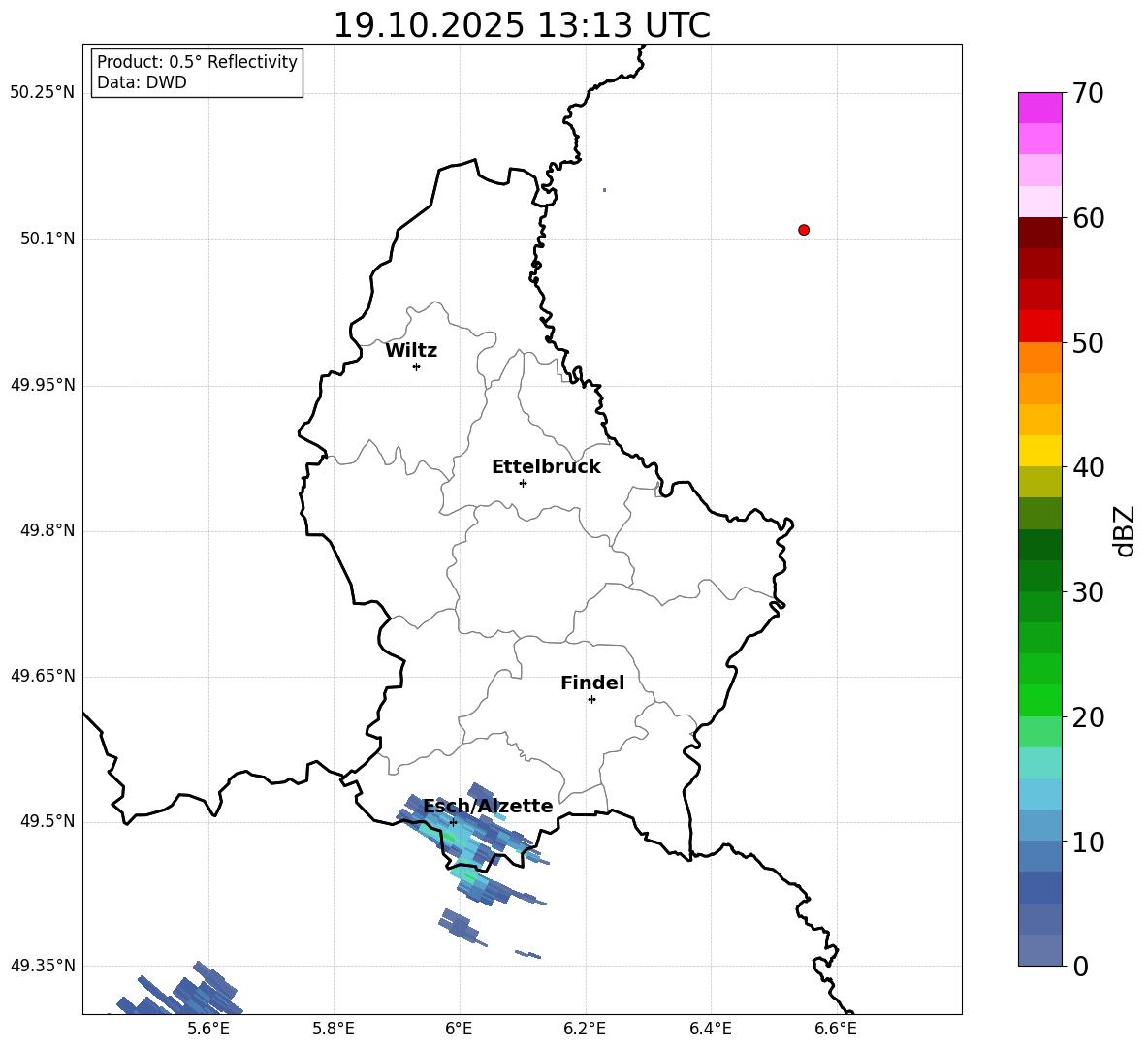
Task: Click the 49.35°N latitude tick label
Action: click(43, 966)
